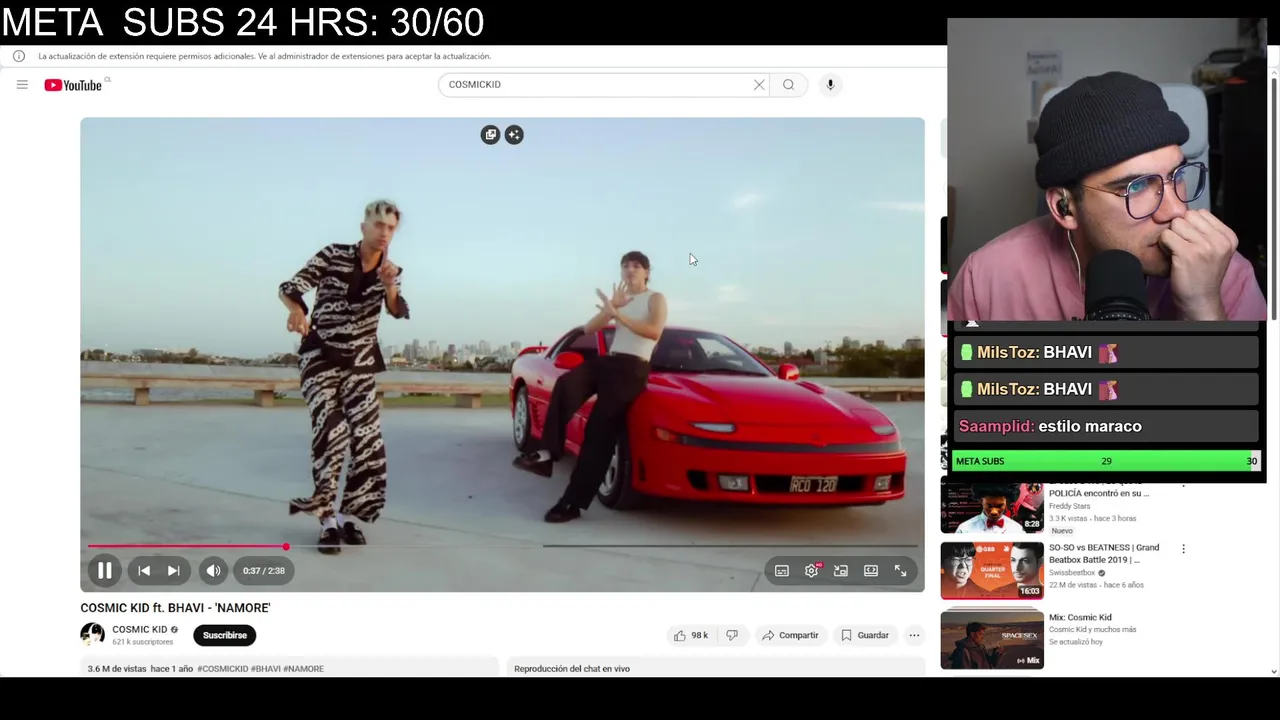Switch to miniplayer mode
The width and height of the screenshot is (1280, 720).
[841, 571]
